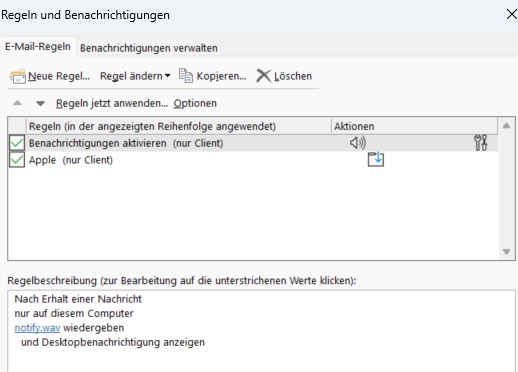Switch to the E-Mail-Regeln tab
The image size is (518, 372).
[38, 46]
